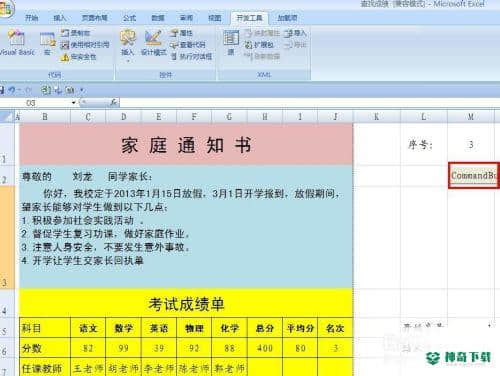Click the Office button logo
This screenshot has width=500, height=376.
7,9
